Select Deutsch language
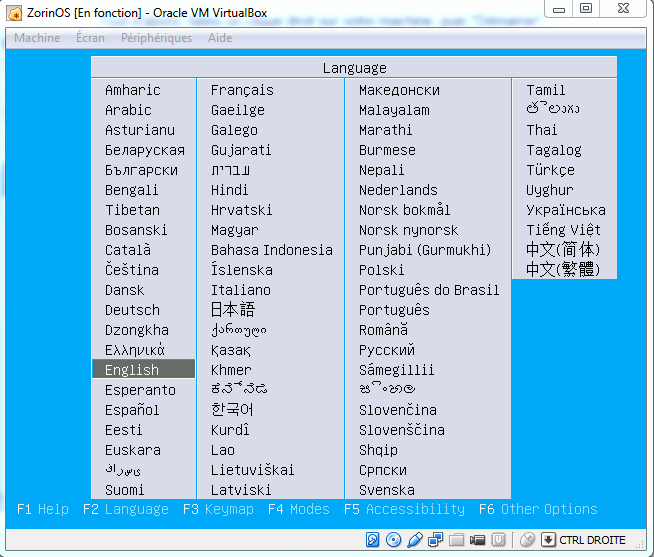Image resolution: width=654 pixels, height=557 pixels. 132,310
